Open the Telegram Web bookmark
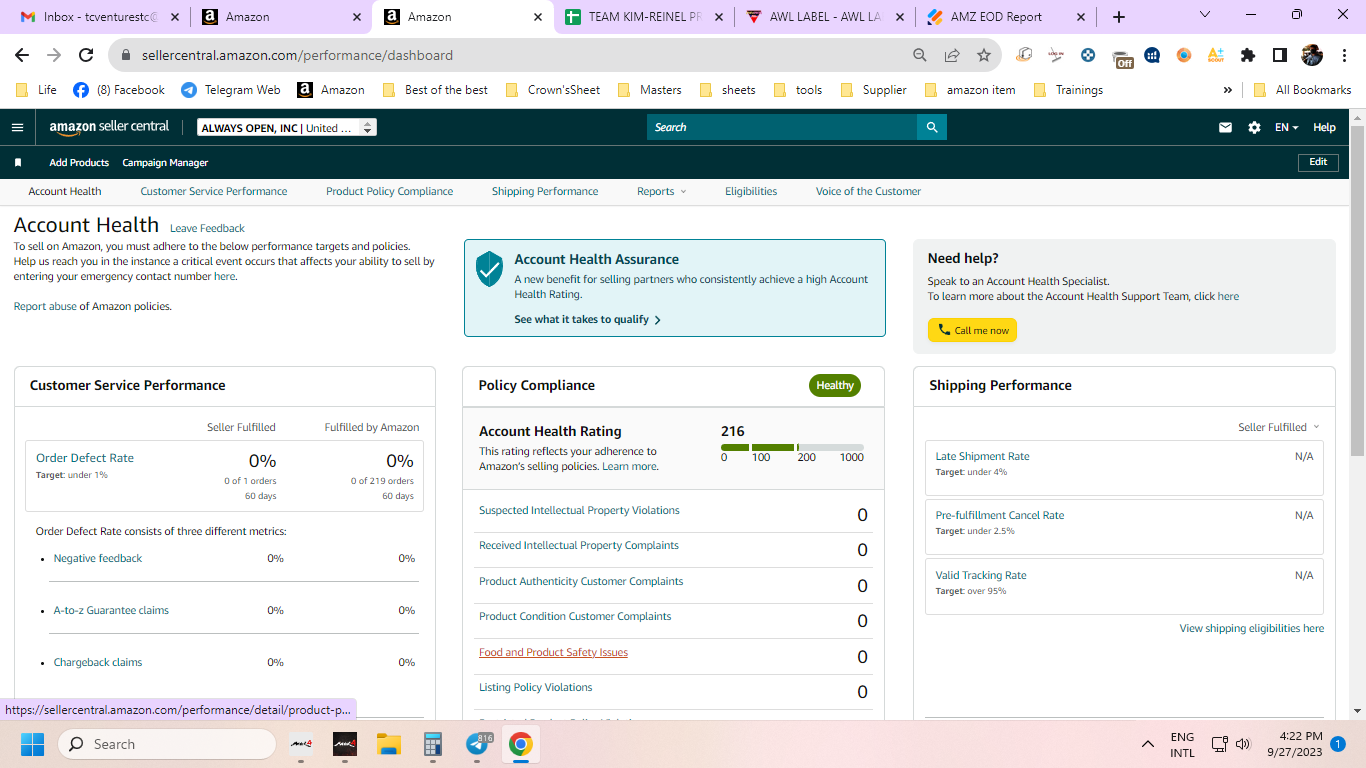1366x768 pixels. (x=231, y=89)
